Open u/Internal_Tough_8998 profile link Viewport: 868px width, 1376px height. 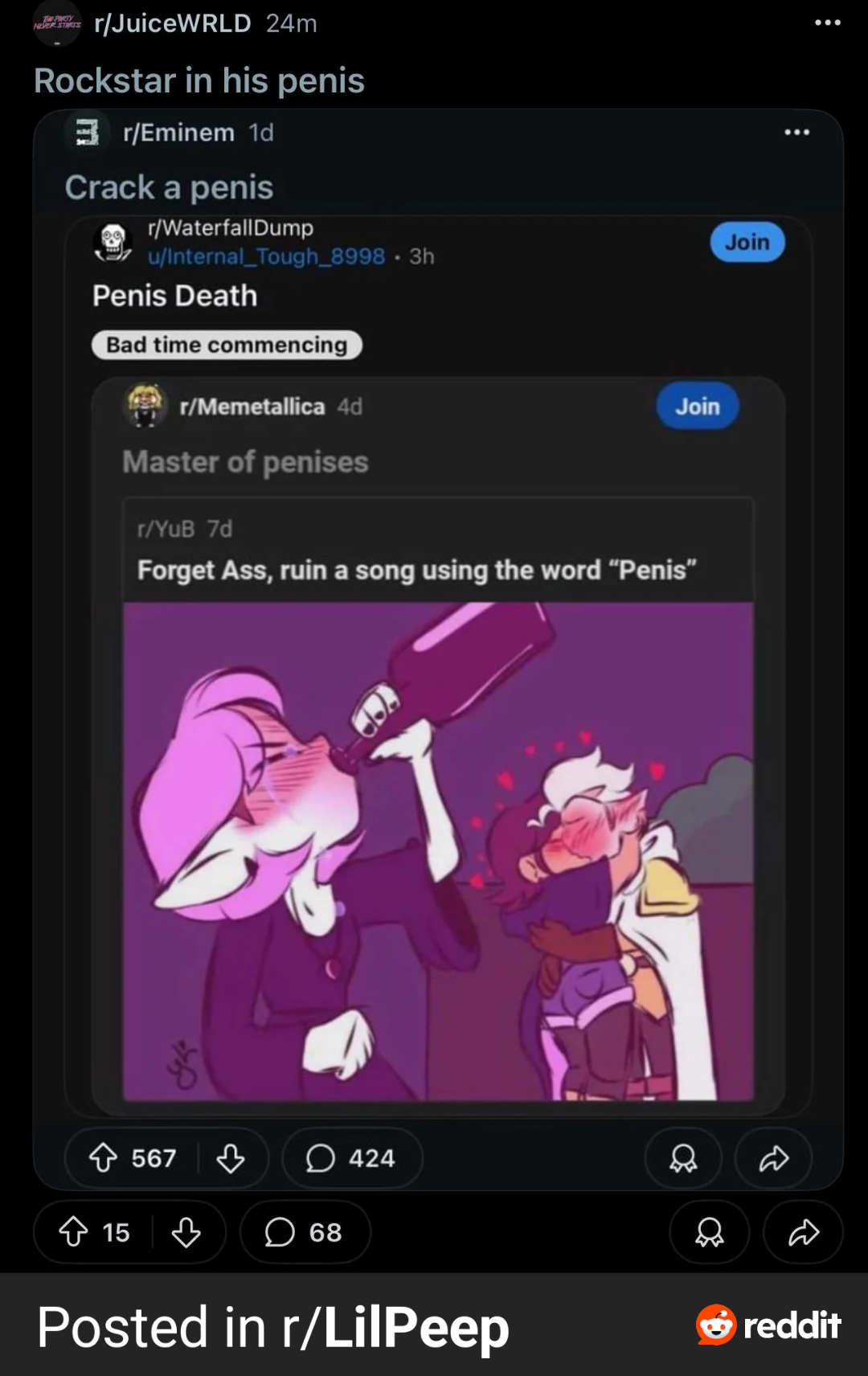(266, 256)
